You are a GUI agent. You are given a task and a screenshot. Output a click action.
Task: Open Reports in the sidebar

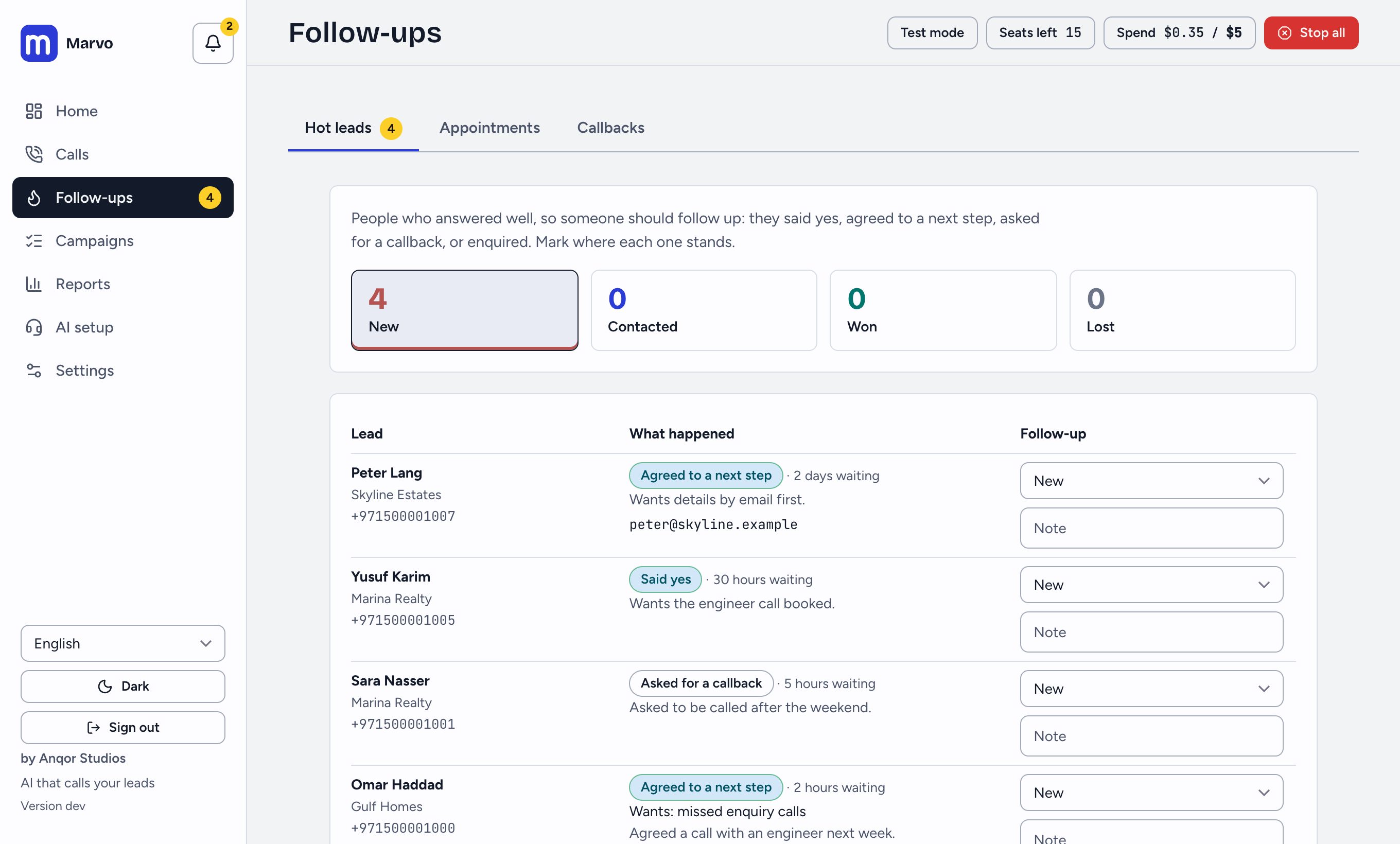click(x=122, y=284)
